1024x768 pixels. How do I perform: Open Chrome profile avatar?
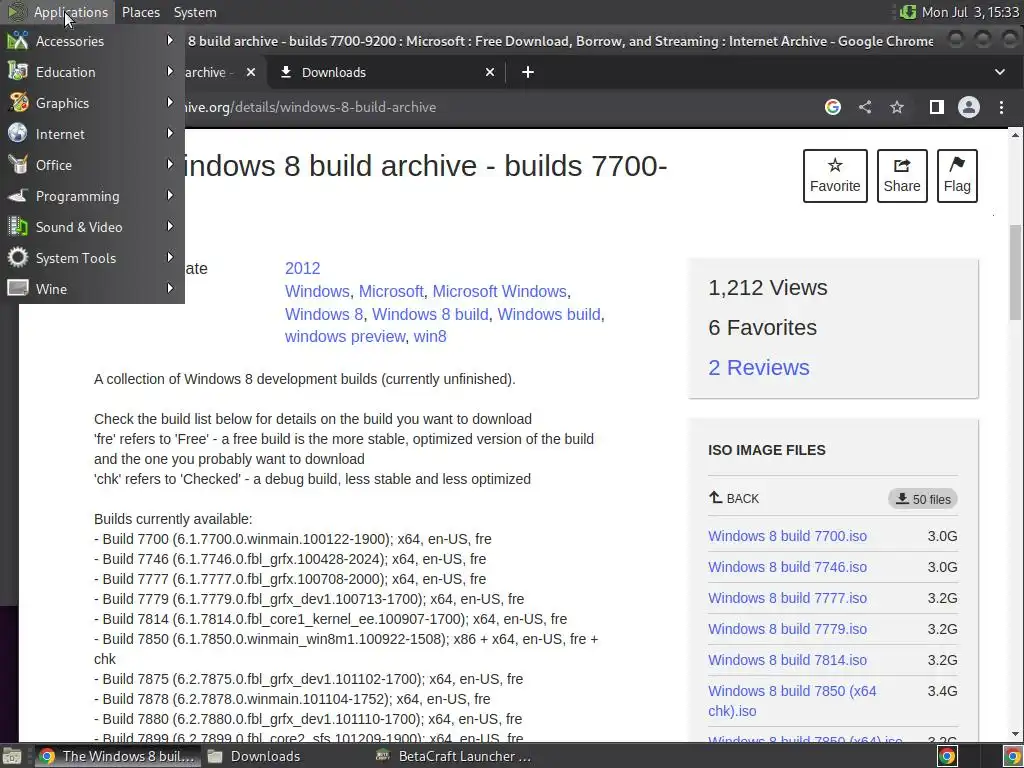tap(968, 107)
